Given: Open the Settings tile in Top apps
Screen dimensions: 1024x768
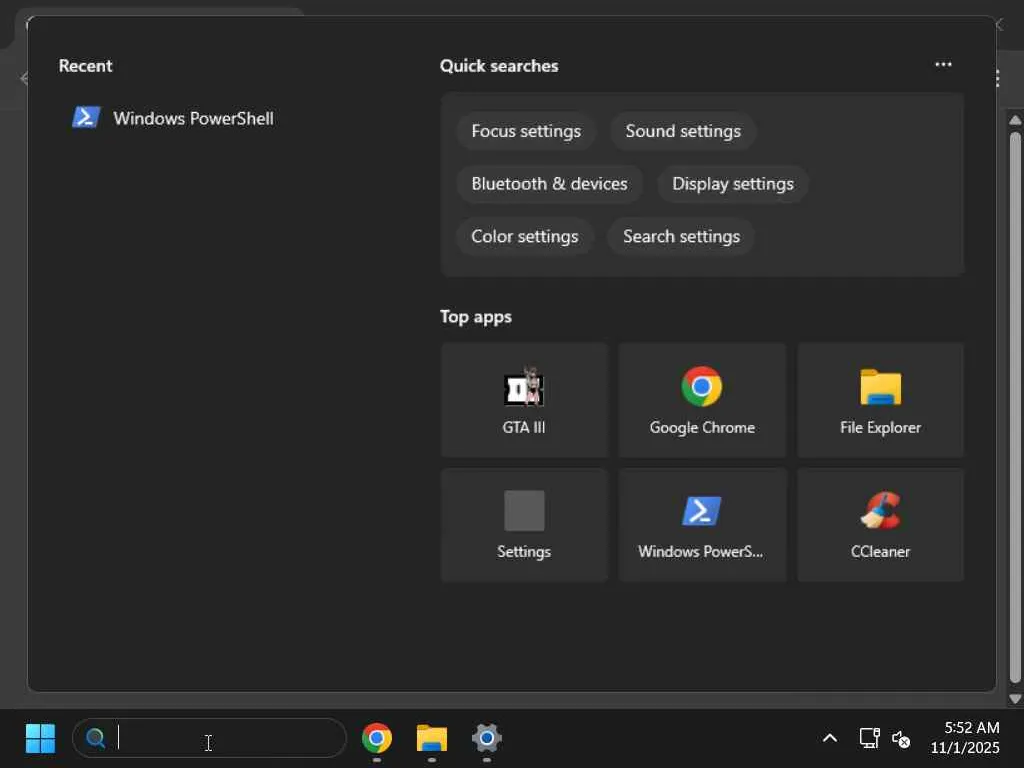Looking at the screenshot, I should tap(524, 524).
